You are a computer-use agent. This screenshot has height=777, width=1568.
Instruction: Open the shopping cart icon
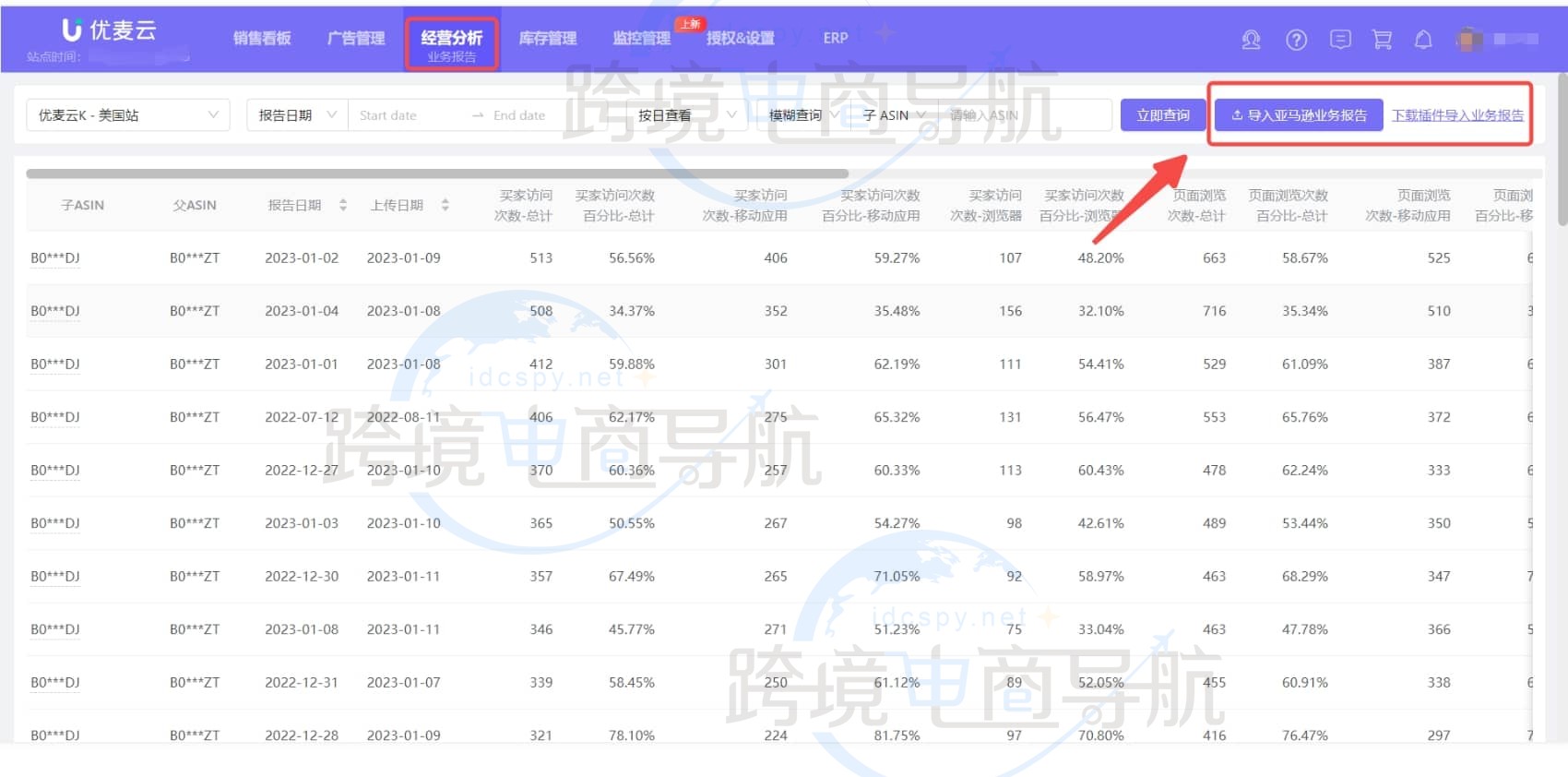[1382, 40]
